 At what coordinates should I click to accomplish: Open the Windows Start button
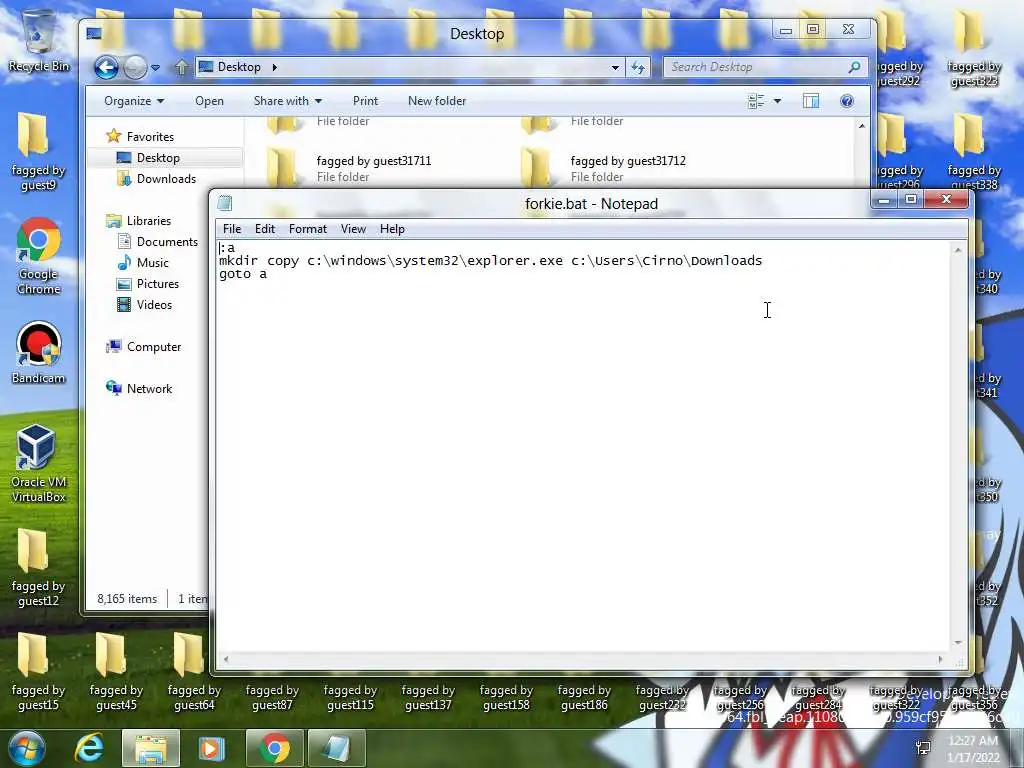click(26, 748)
